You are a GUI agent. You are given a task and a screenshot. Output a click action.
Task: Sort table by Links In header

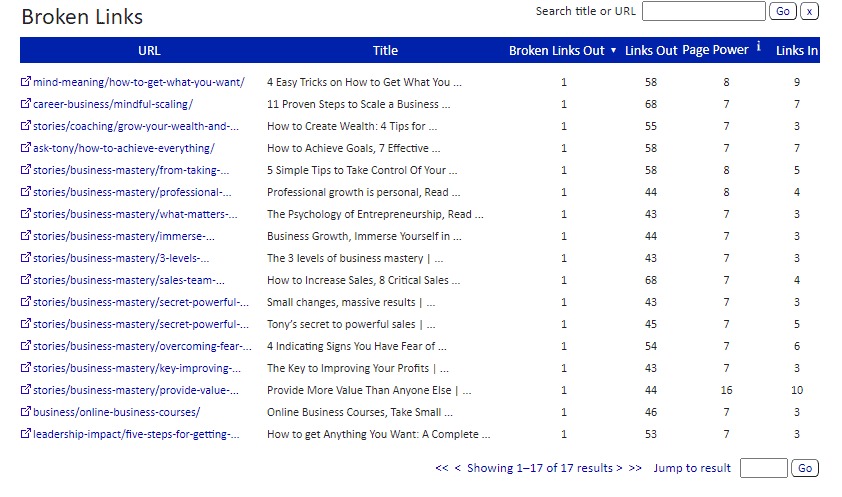(x=797, y=51)
